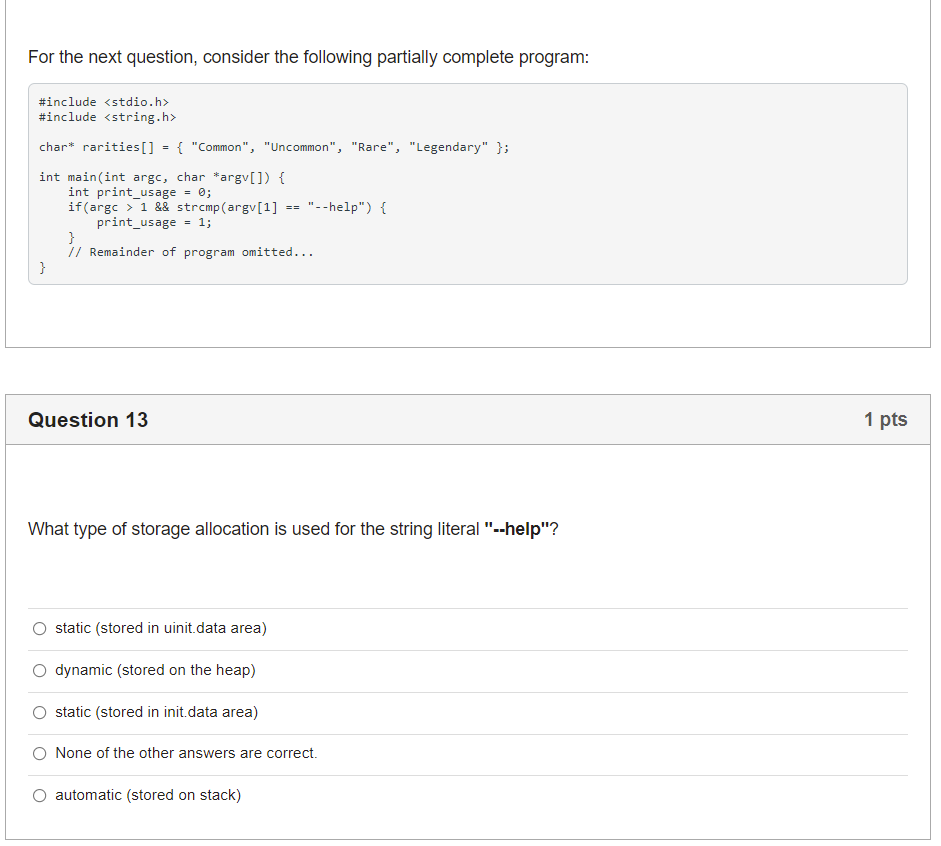Click the 'For the next question' intro sentence
This screenshot has width=941, height=846.
pos(308,57)
